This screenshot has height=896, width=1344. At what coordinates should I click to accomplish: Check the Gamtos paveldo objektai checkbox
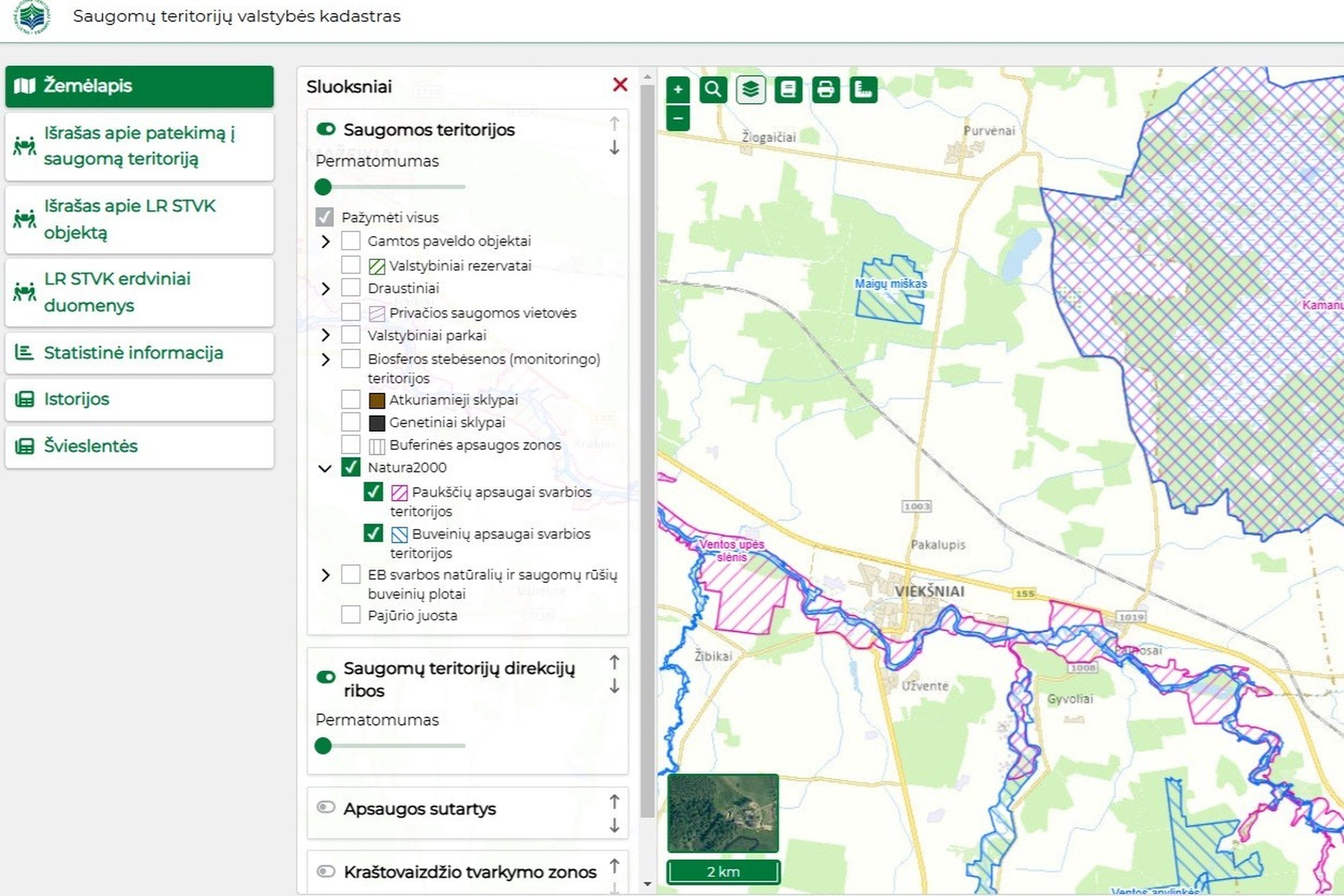point(351,241)
